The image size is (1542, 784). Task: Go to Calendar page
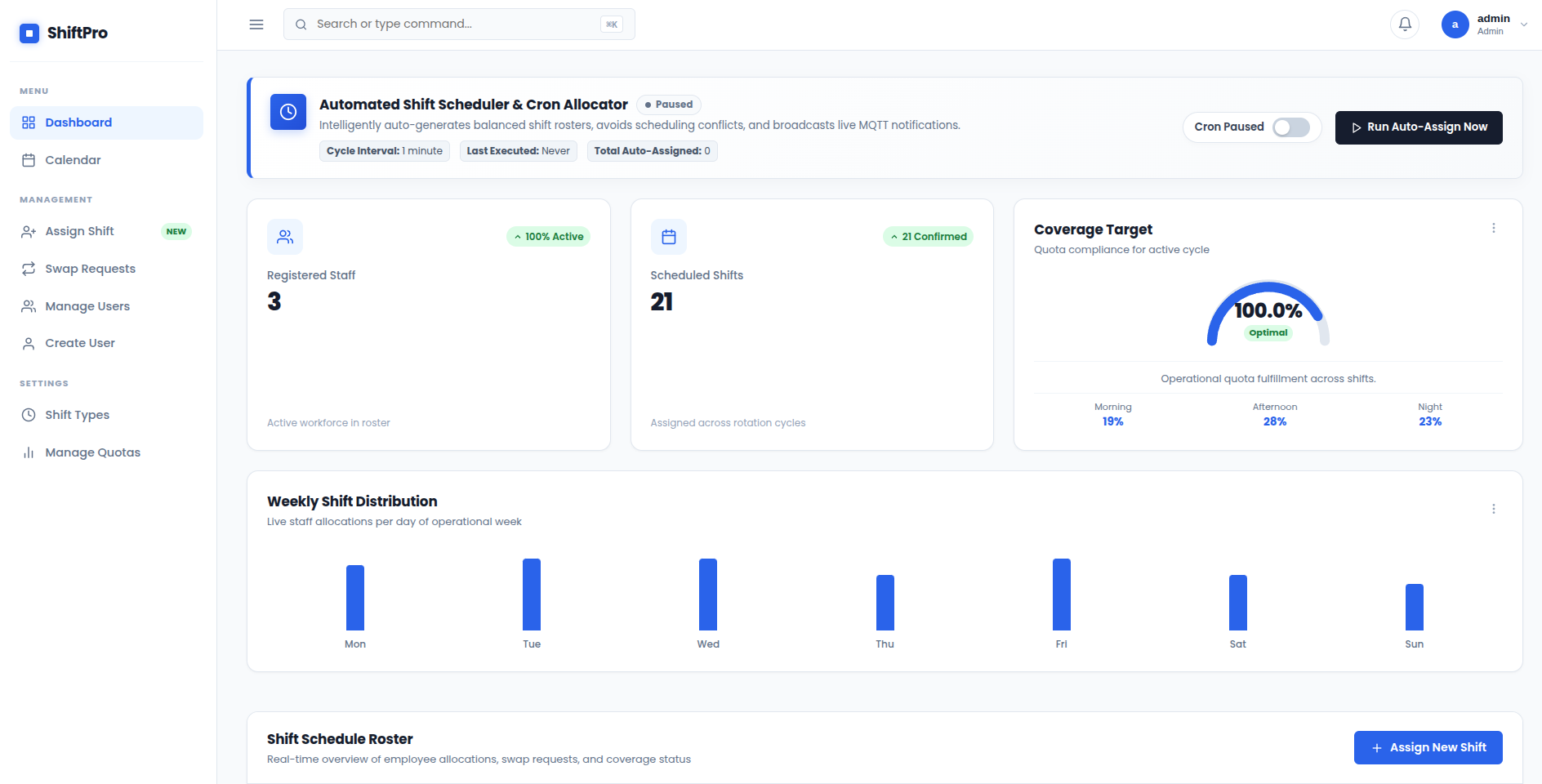[x=106, y=160]
